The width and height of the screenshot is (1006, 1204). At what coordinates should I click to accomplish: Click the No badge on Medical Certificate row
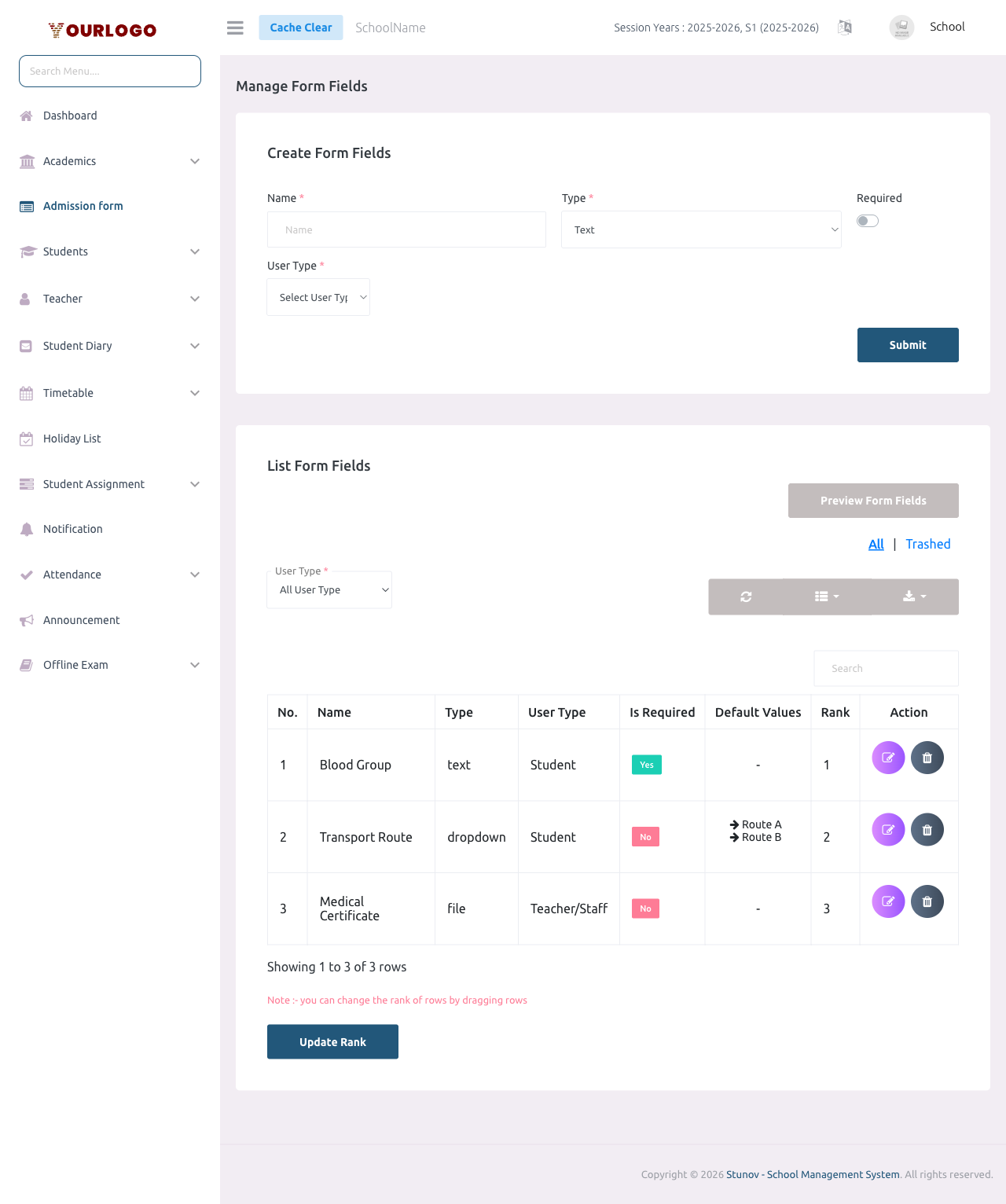(644, 909)
